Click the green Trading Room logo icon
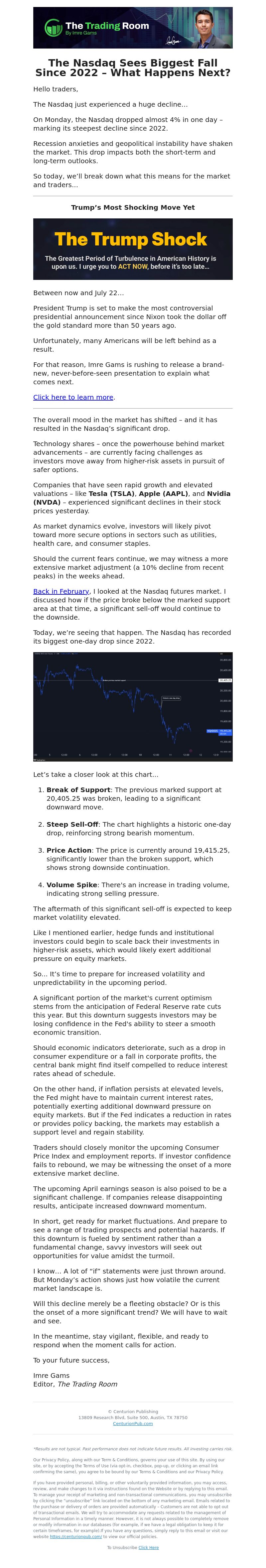Screen dimensions: 266x1568 pos(54,27)
